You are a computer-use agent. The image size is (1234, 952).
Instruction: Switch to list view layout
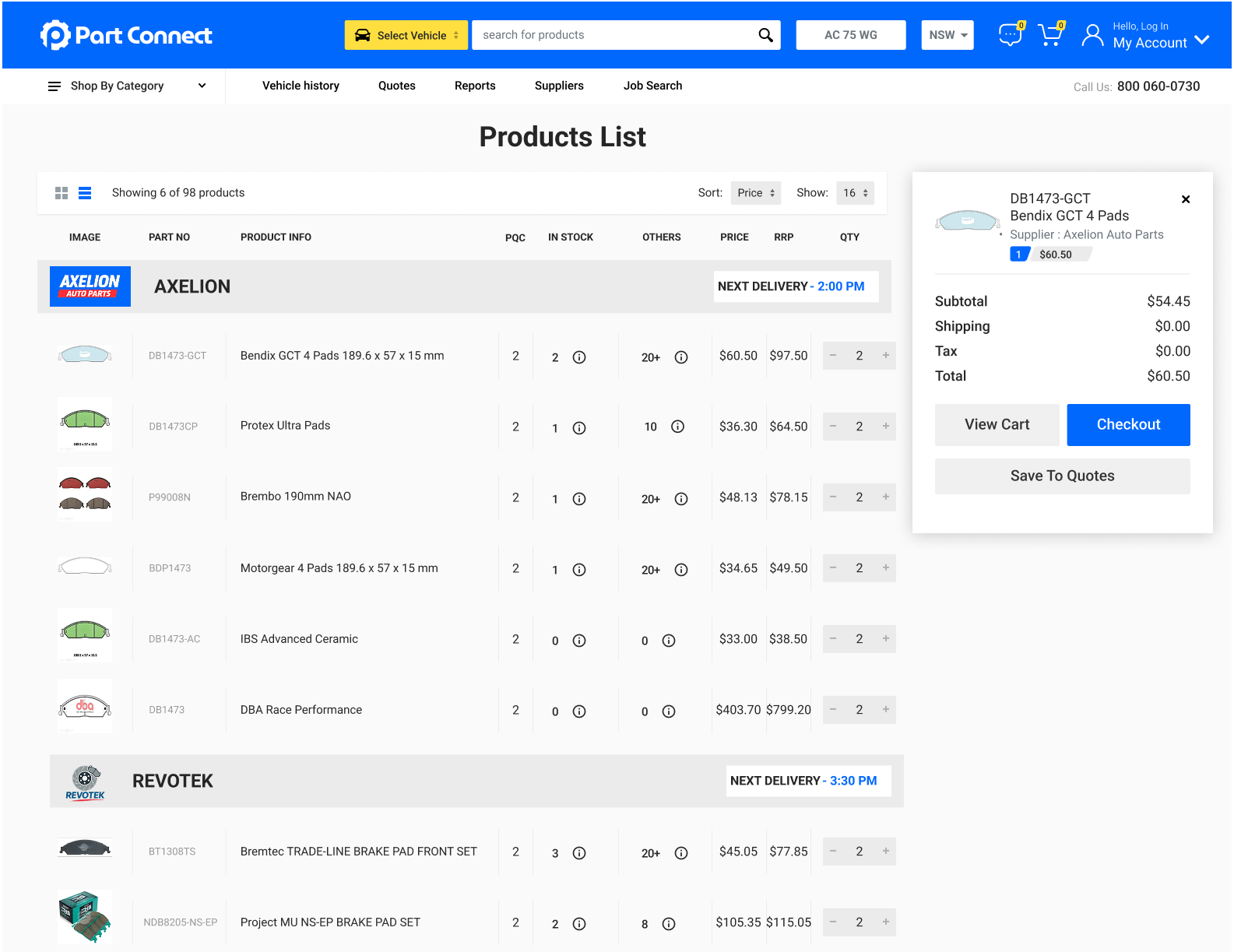(85, 193)
